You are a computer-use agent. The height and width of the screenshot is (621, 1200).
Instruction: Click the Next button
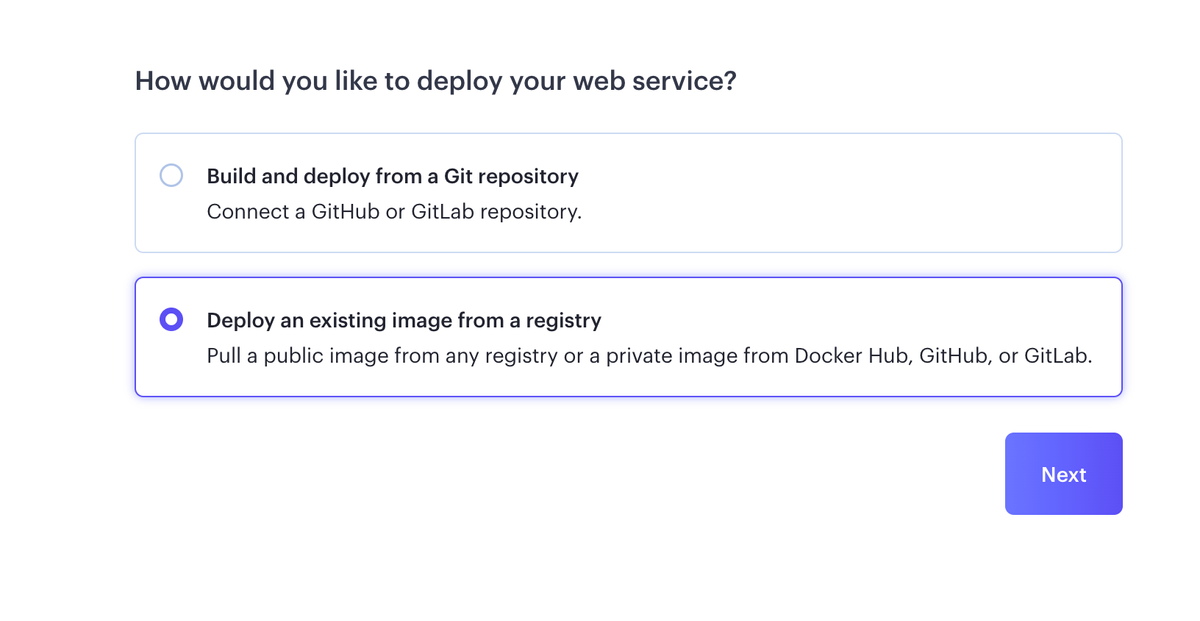point(1063,474)
